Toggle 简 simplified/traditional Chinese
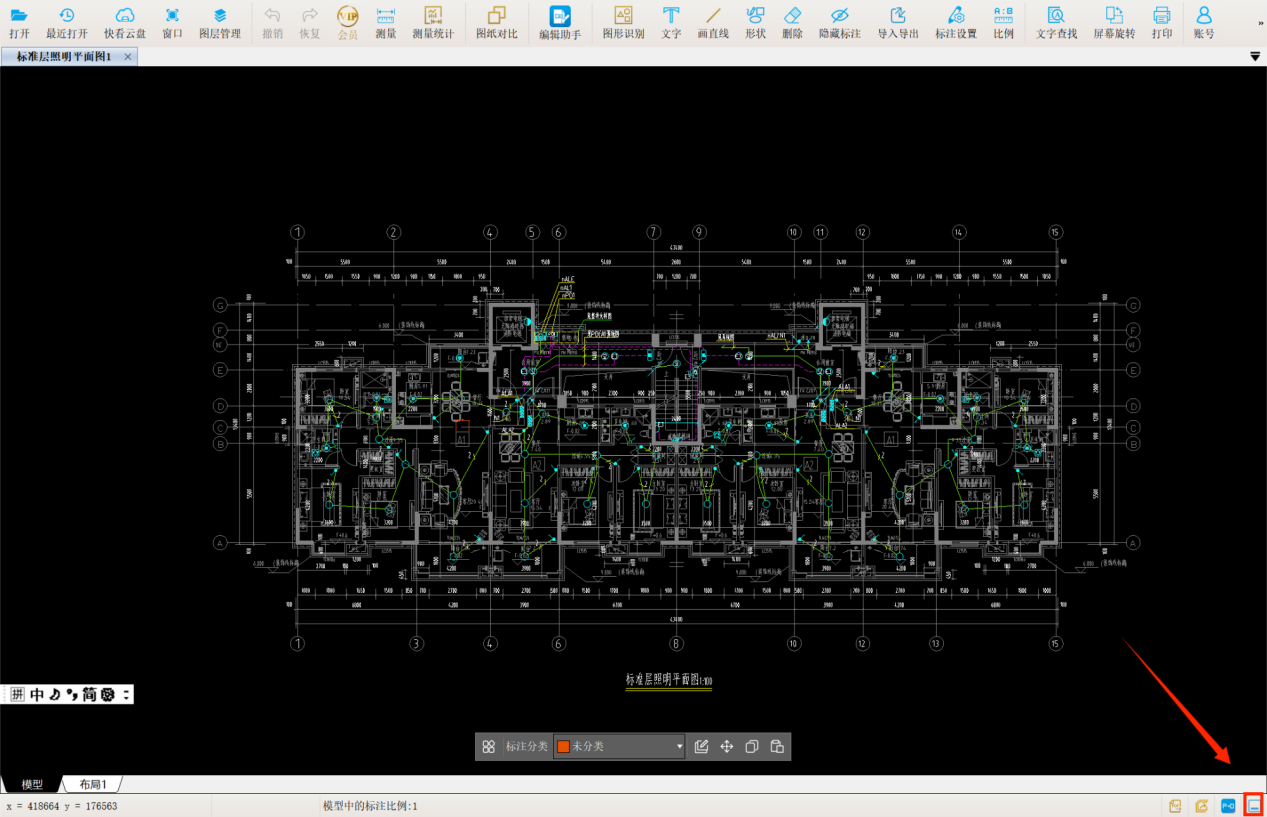Image resolution: width=1267 pixels, height=817 pixels. tap(89, 695)
